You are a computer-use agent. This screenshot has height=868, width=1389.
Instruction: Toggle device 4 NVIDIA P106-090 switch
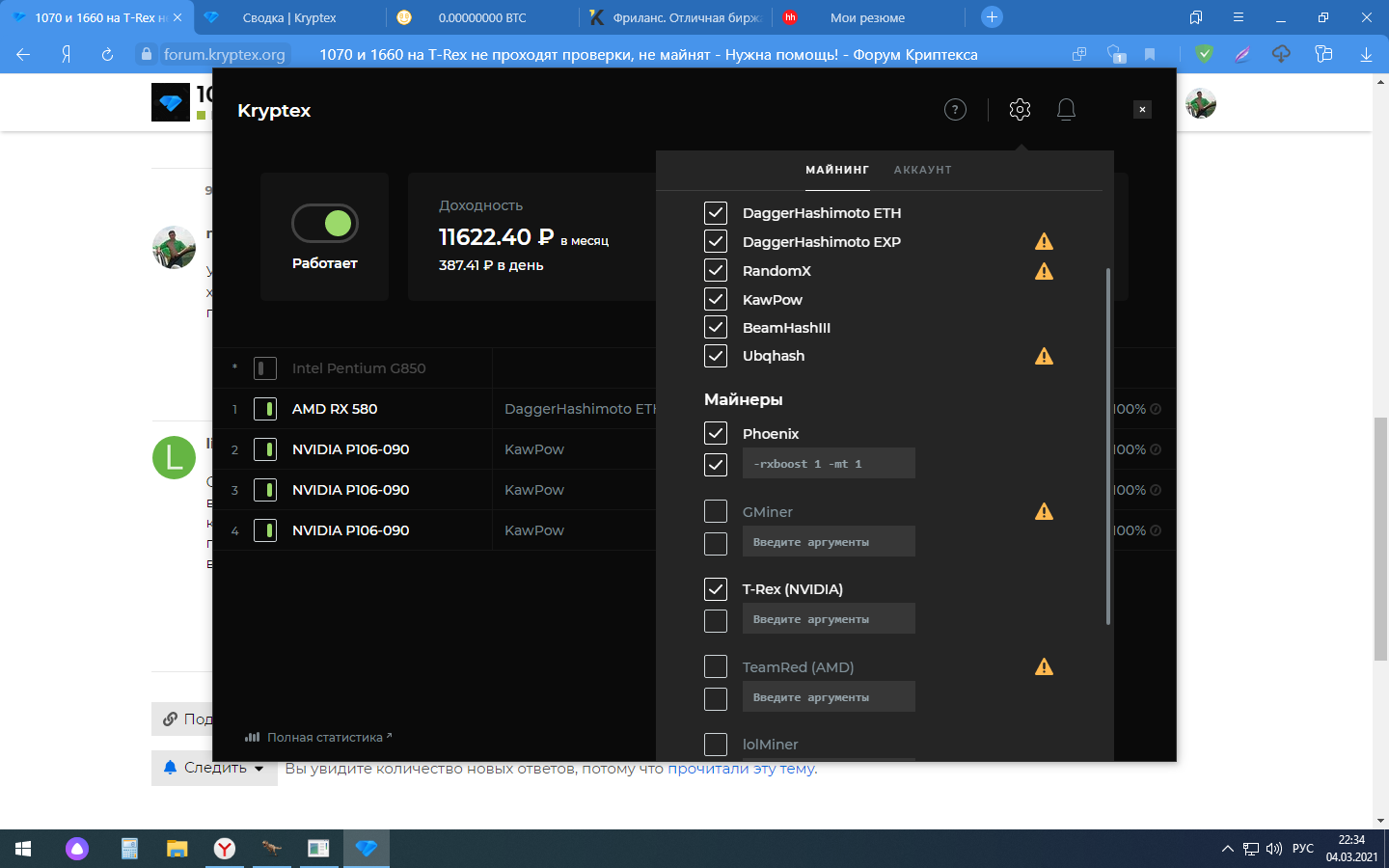[x=265, y=530]
